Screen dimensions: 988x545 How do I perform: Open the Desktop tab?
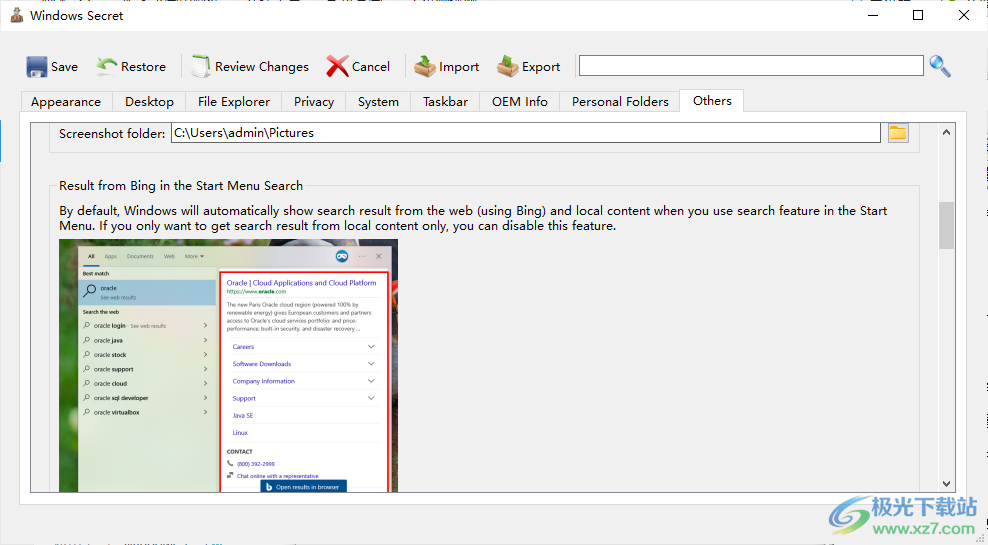(x=149, y=102)
